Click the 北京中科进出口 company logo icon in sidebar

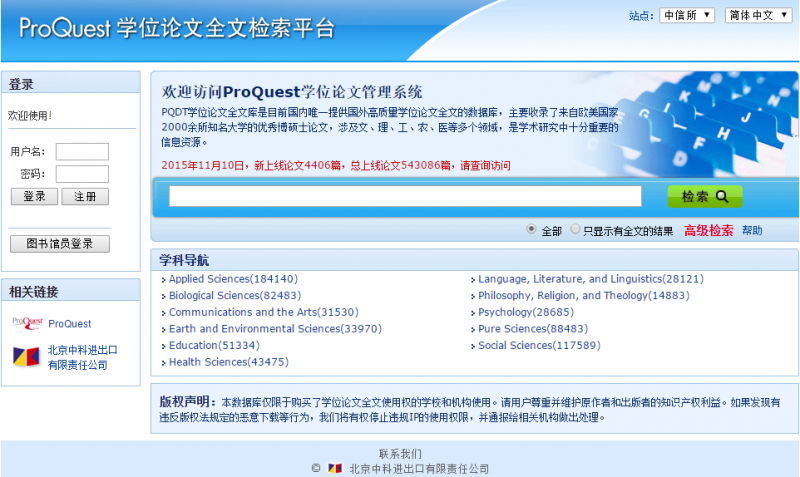tap(26, 357)
